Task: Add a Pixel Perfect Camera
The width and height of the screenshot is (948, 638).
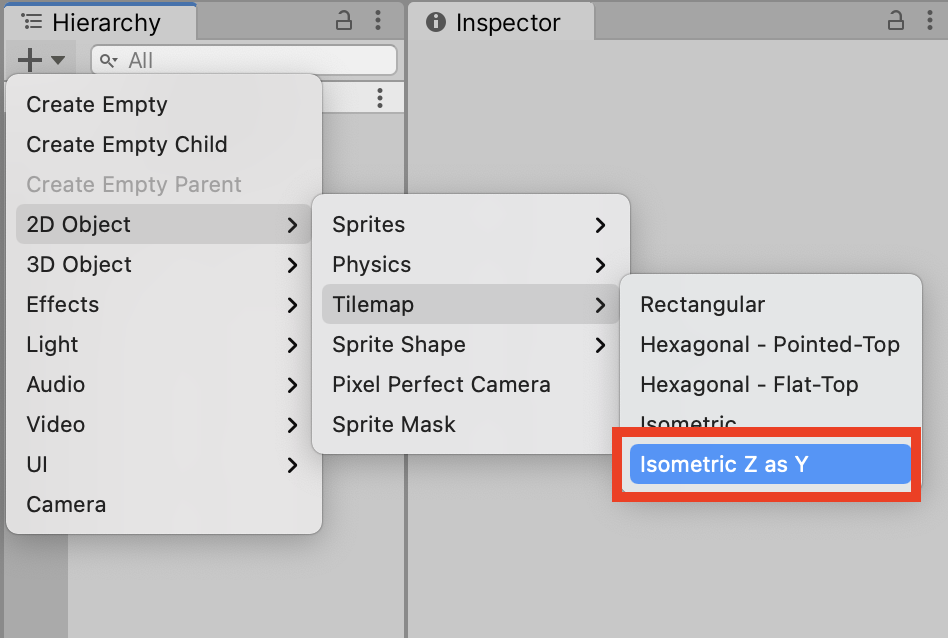Action: [x=441, y=384]
